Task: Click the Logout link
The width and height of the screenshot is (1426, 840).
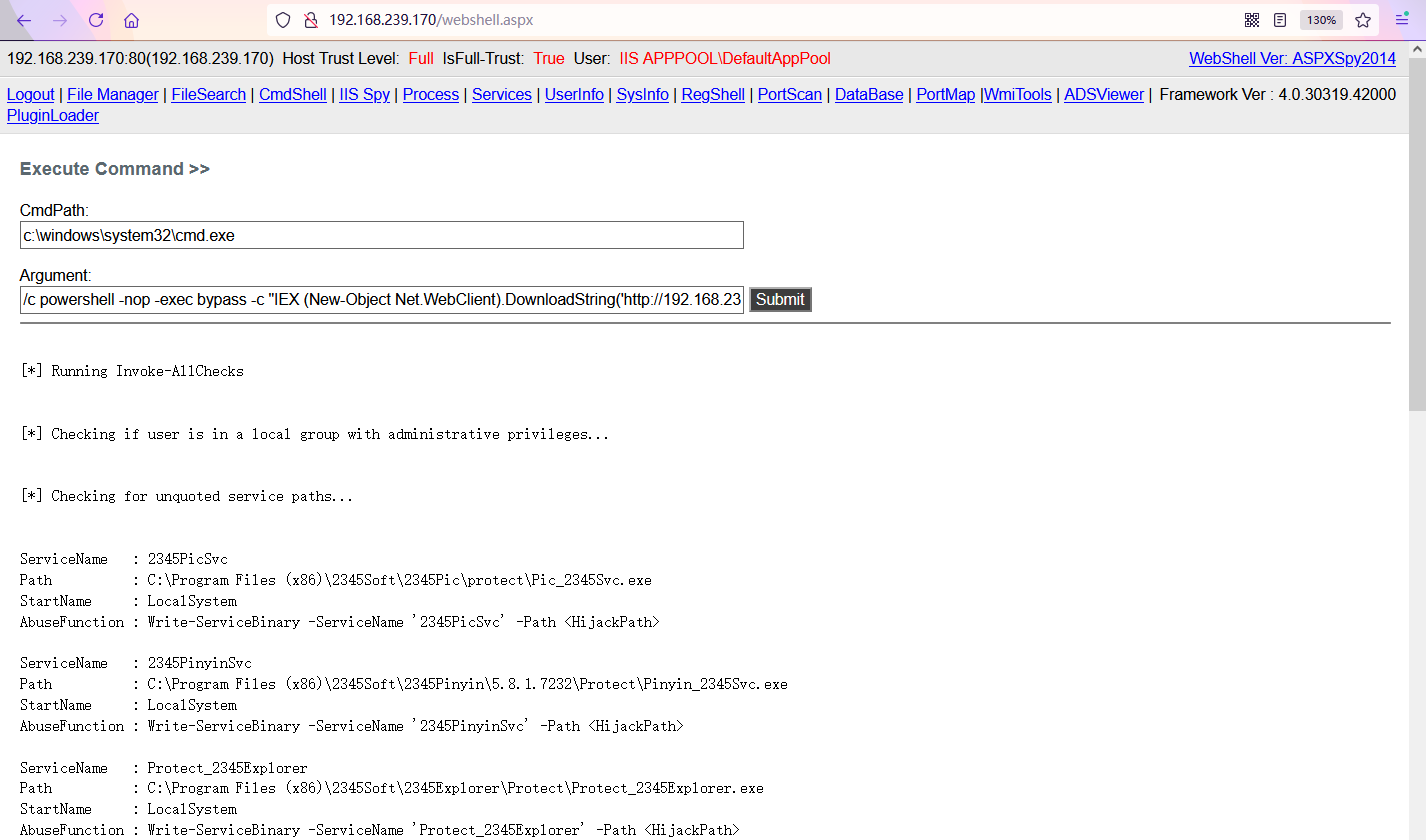Action: pos(31,95)
